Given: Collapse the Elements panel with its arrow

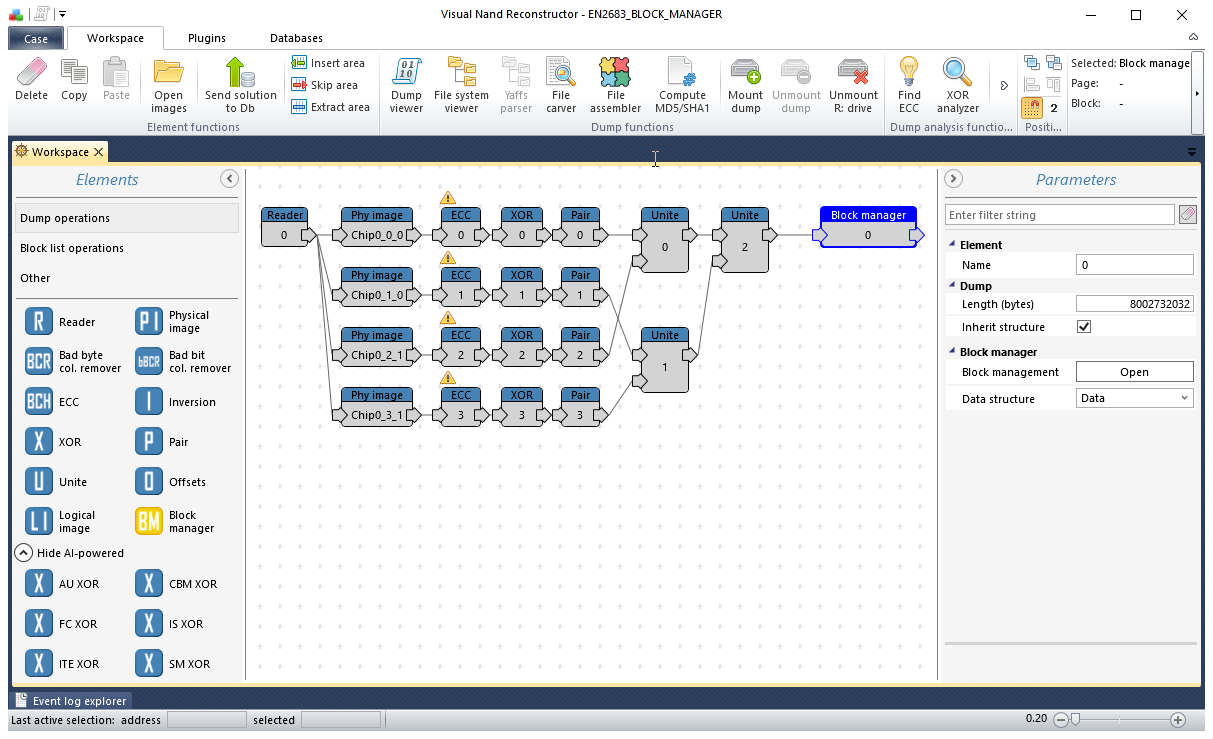Looking at the screenshot, I should 229,179.
